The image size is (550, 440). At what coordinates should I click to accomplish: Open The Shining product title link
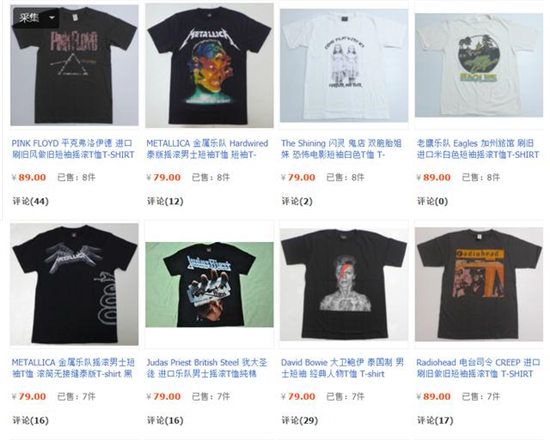click(x=341, y=149)
